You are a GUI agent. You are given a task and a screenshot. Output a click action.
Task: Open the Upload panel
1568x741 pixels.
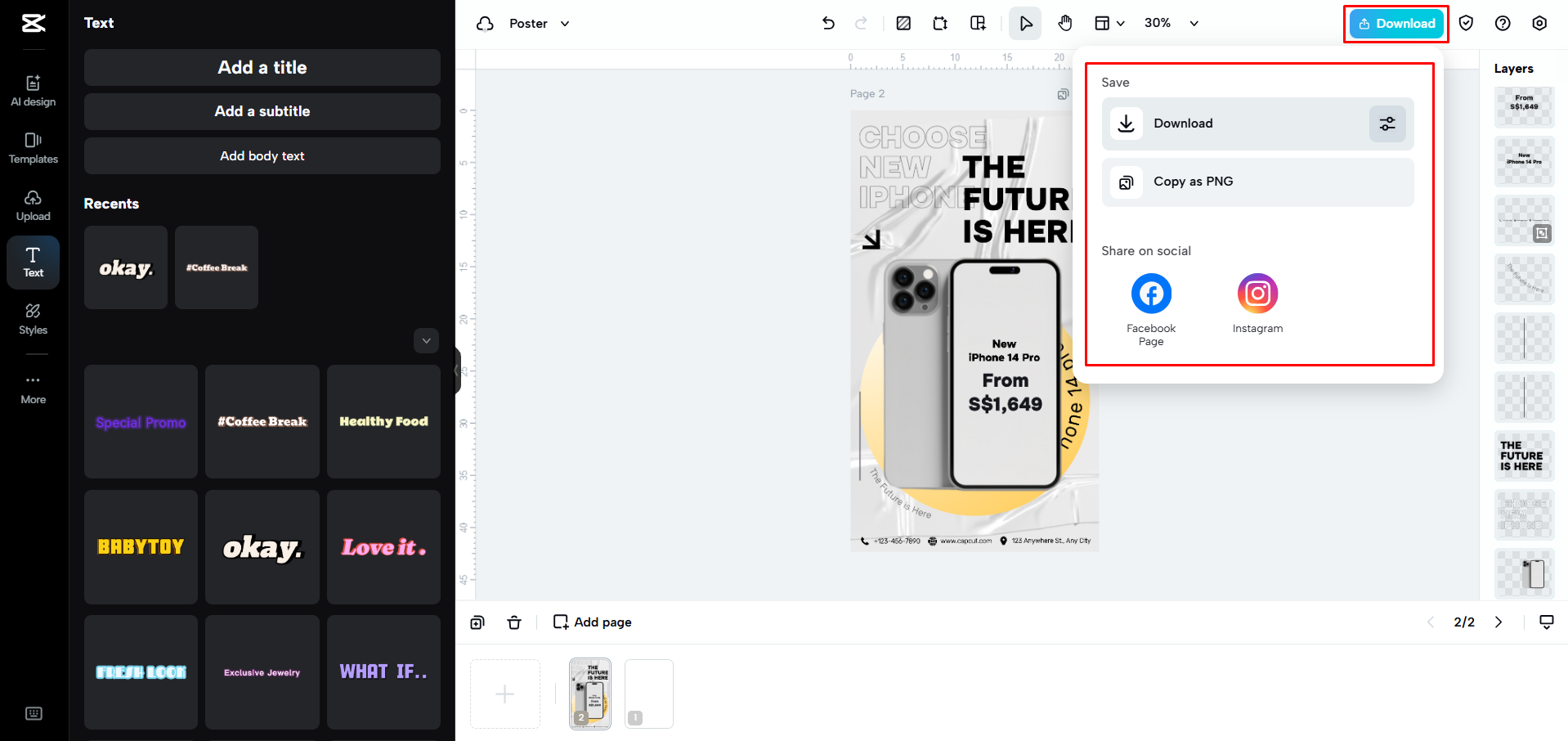[34, 205]
